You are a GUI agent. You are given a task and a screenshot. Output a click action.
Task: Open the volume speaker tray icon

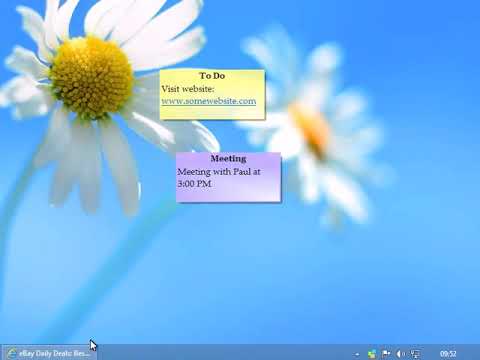(400, 354)
